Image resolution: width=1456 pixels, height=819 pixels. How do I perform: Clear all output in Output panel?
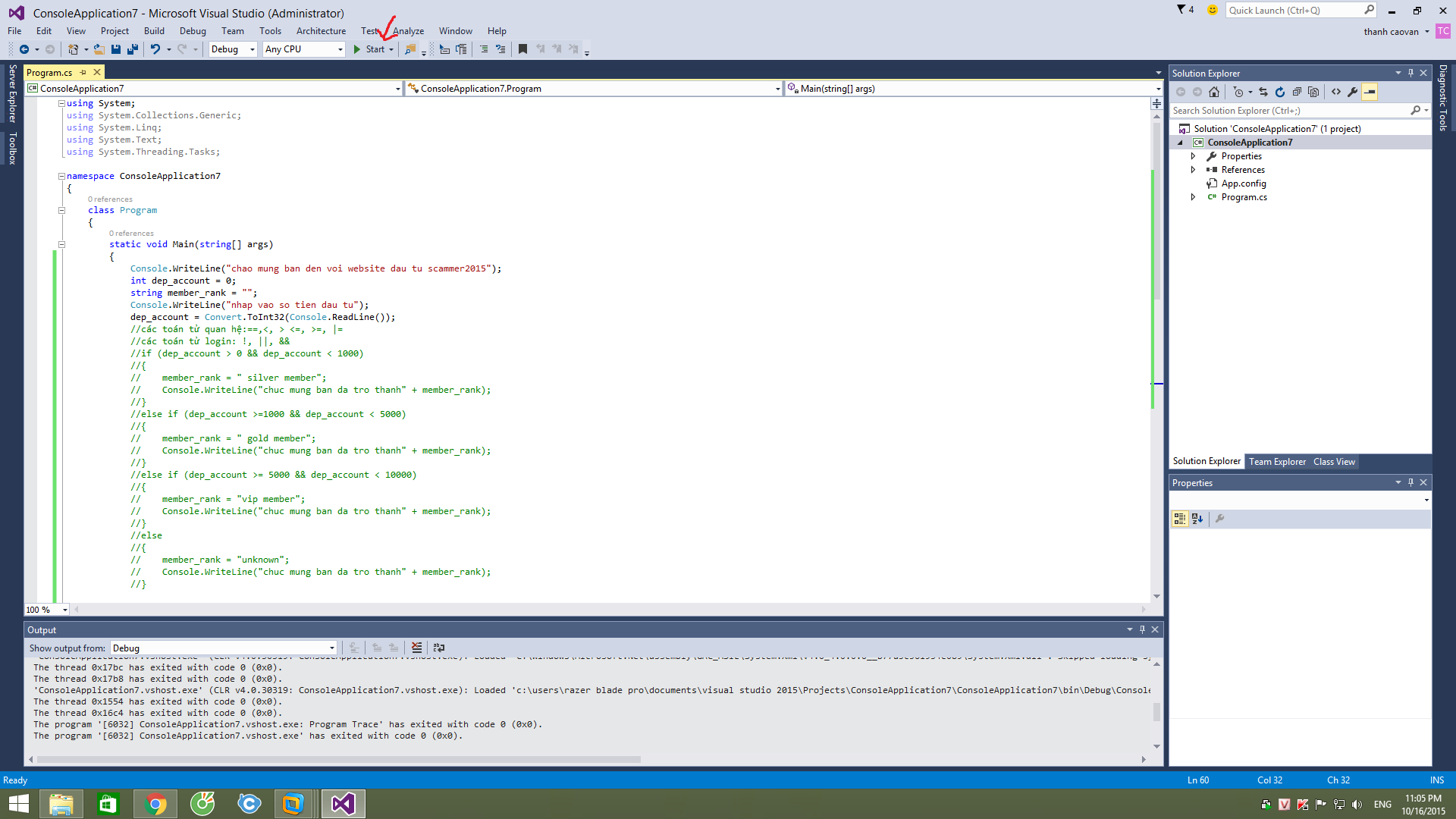pyautogui.click(x=416, y=648)
